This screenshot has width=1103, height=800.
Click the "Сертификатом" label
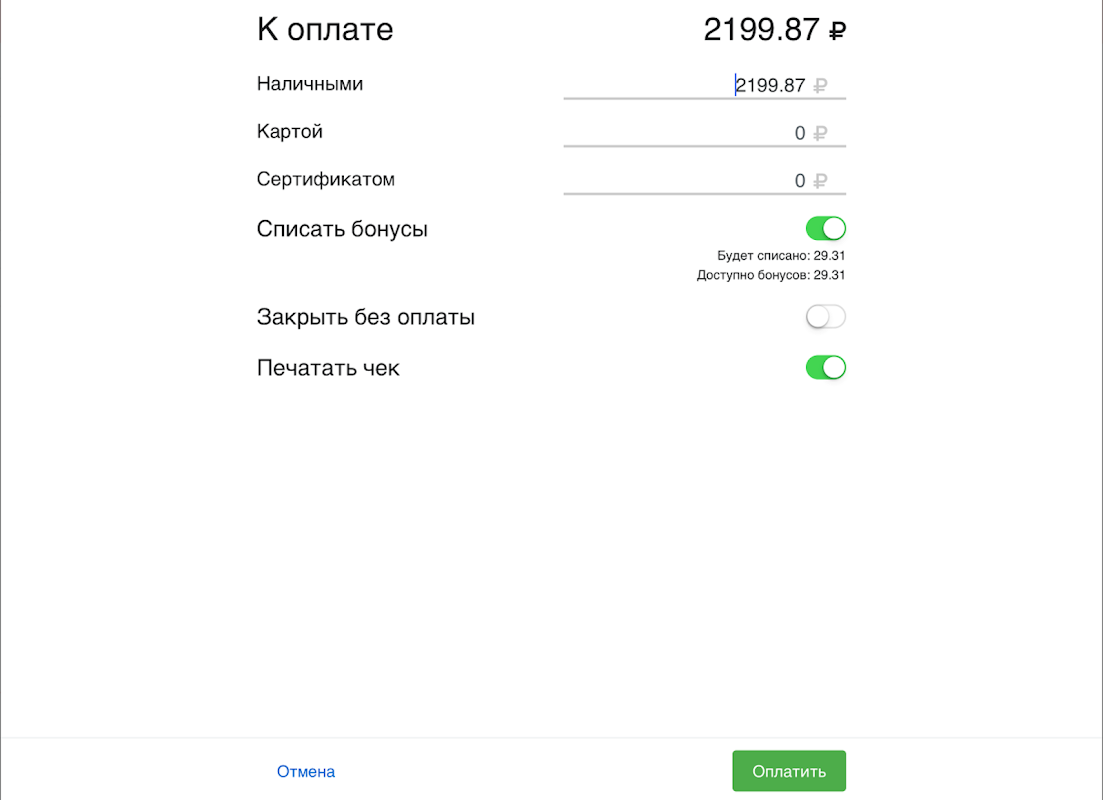(326, 180)
